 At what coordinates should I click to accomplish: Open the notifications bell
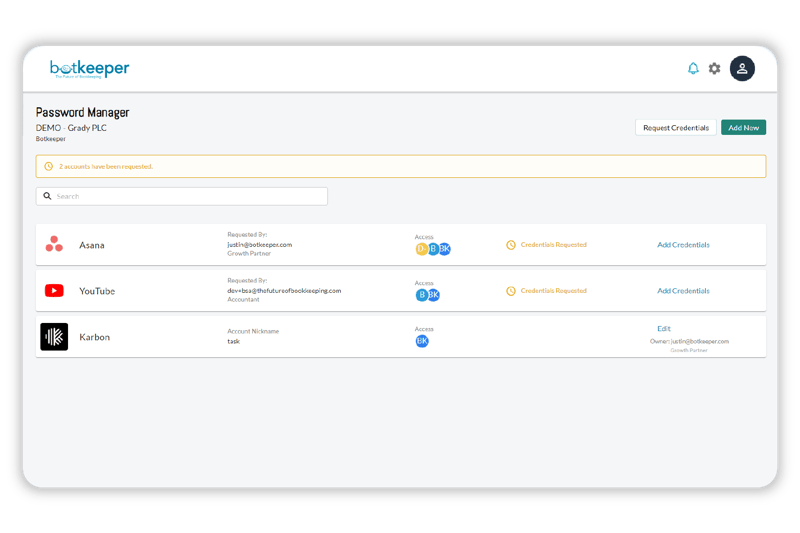pos(693,68)
